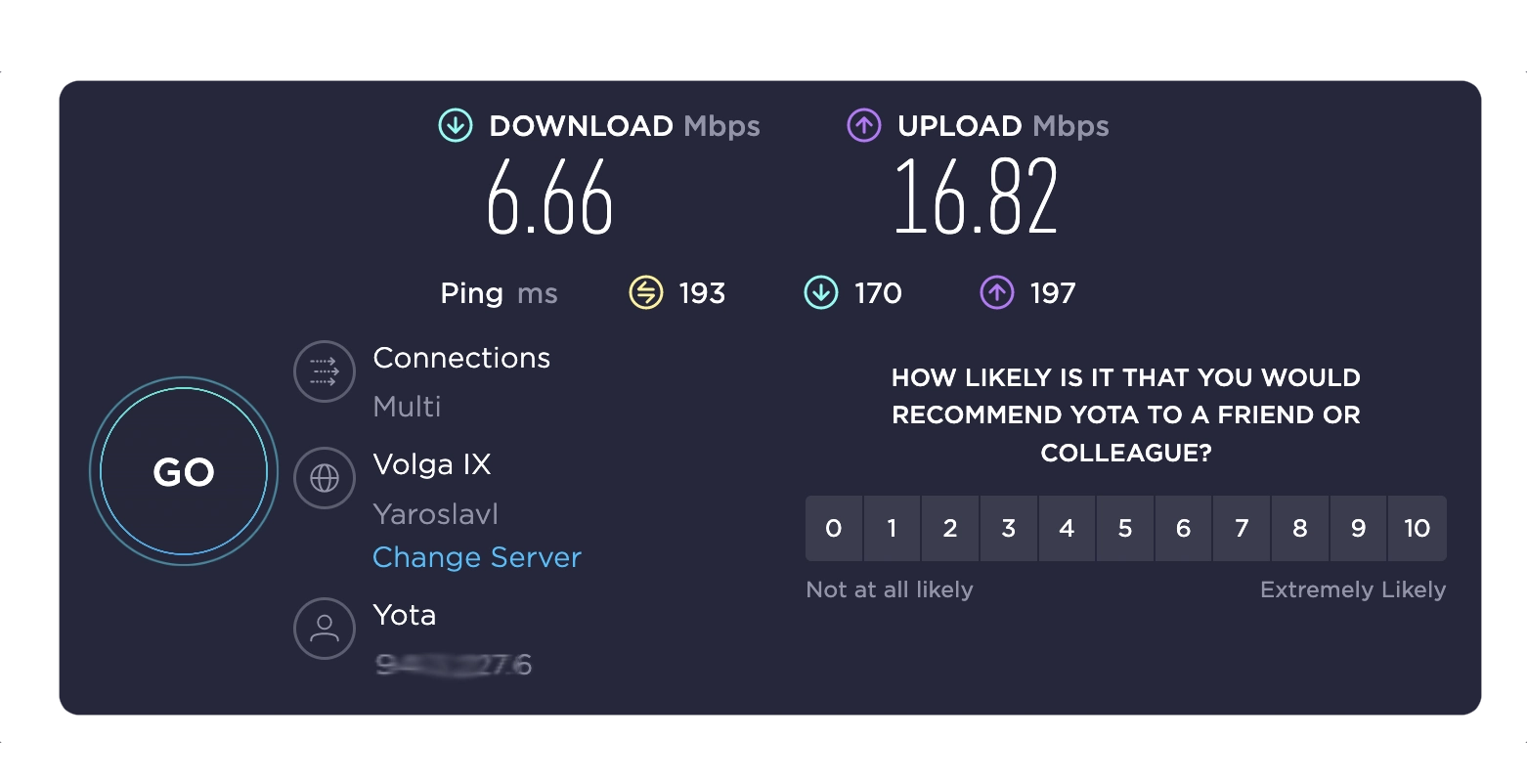The height and width of the screenshot is (784, 1527).
Task: Click the Multi connections label
Action: pos(407,406)
